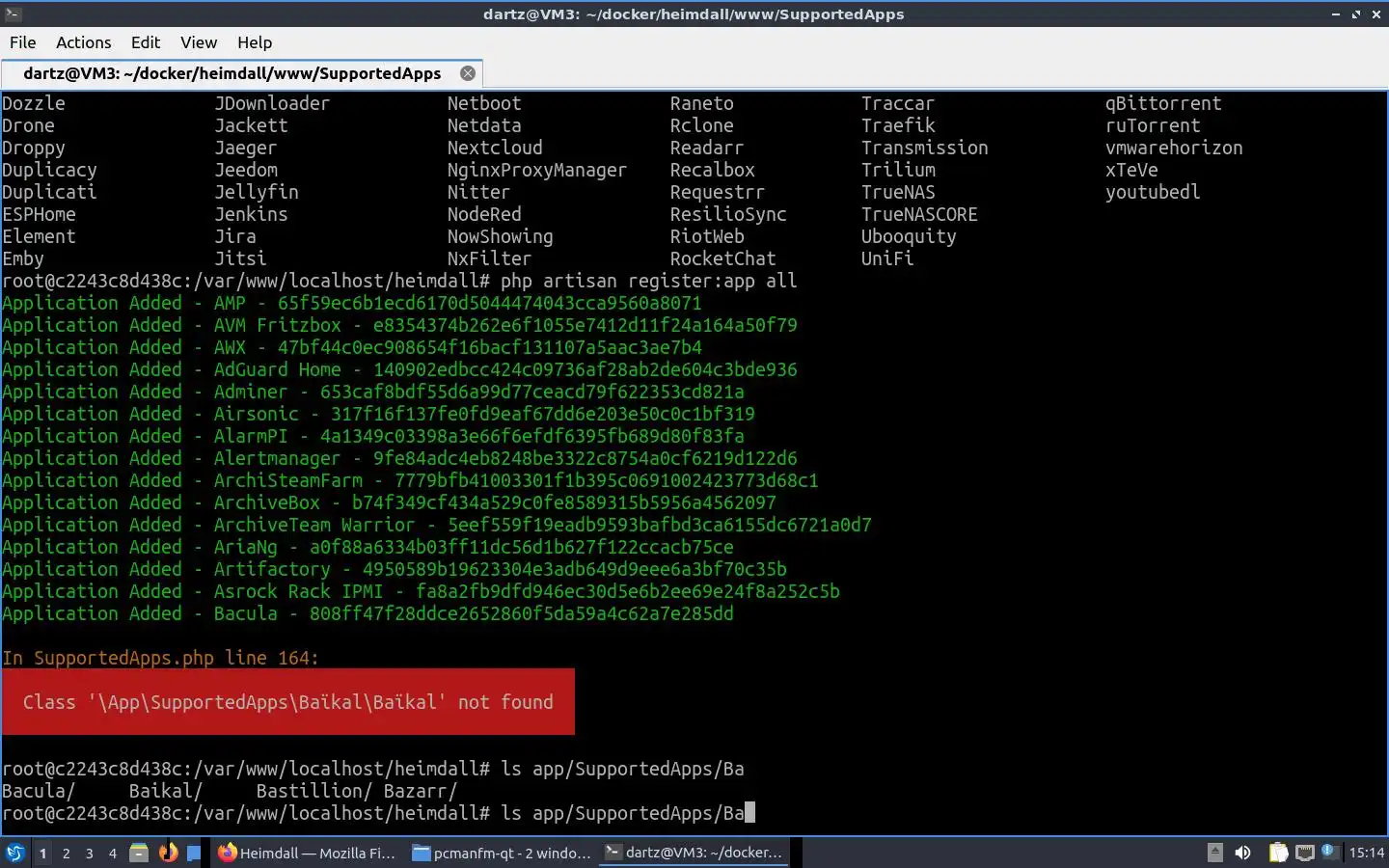
Task: Click the terminal cursor after 'SupportedApps/Ba'
Action: [x=749, y=813]
